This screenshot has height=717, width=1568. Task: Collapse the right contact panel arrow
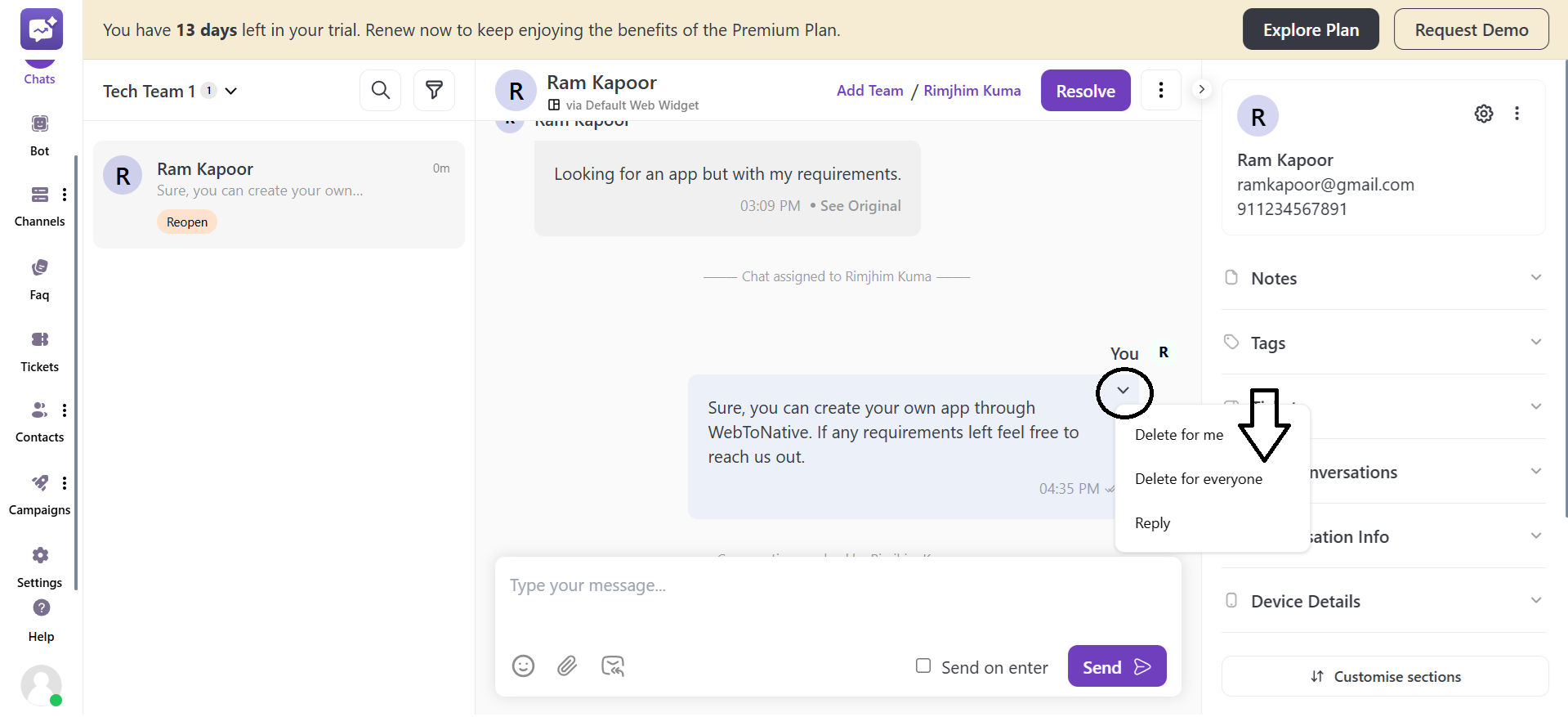tap(1201, 89)
